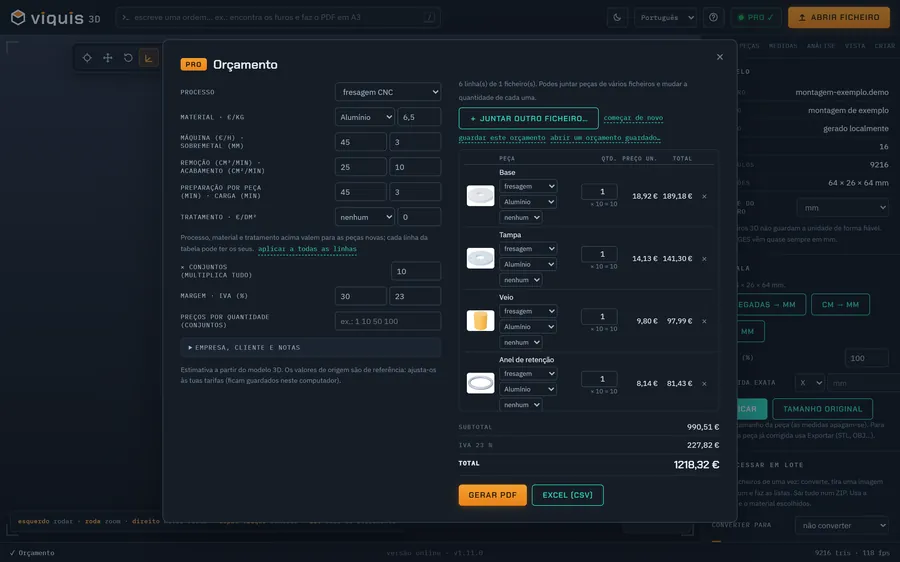900x562 pixels.
Task: Click the Veio row quantity field
Action: coord(599,316)
